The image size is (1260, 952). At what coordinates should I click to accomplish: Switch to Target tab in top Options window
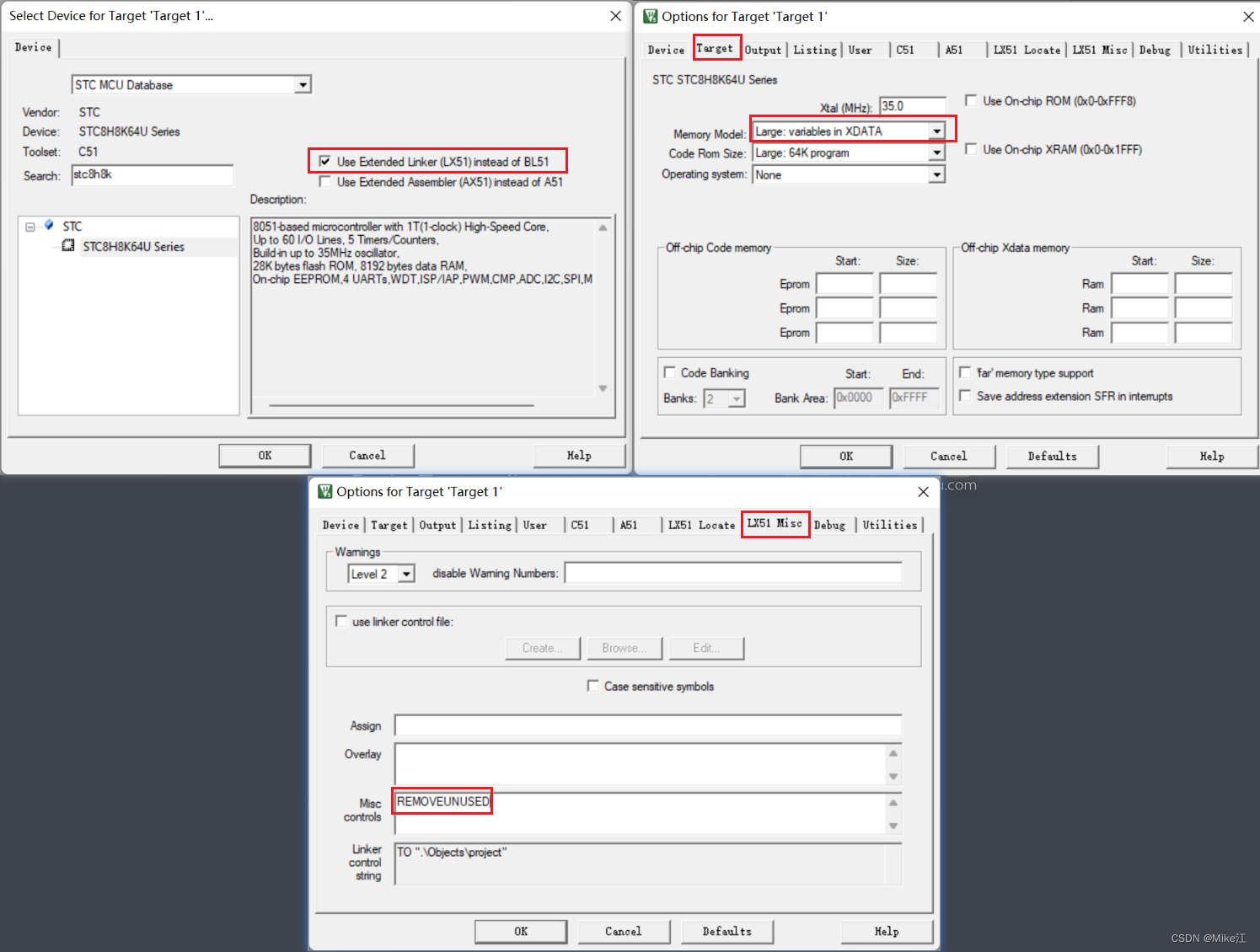715,48
